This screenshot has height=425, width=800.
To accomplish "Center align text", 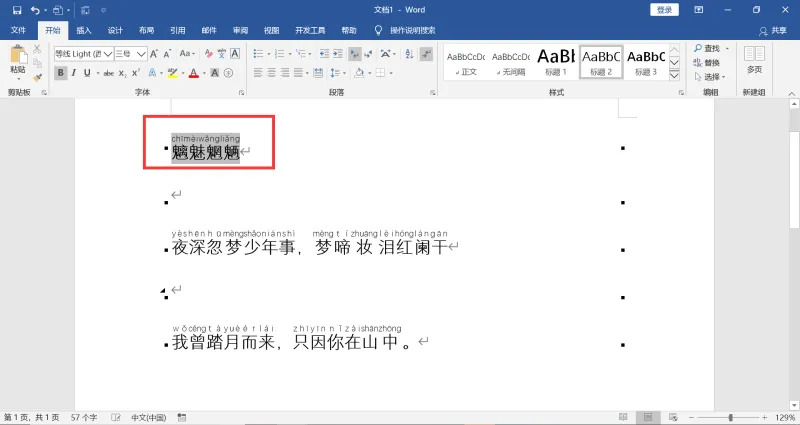I will (271, 73).
